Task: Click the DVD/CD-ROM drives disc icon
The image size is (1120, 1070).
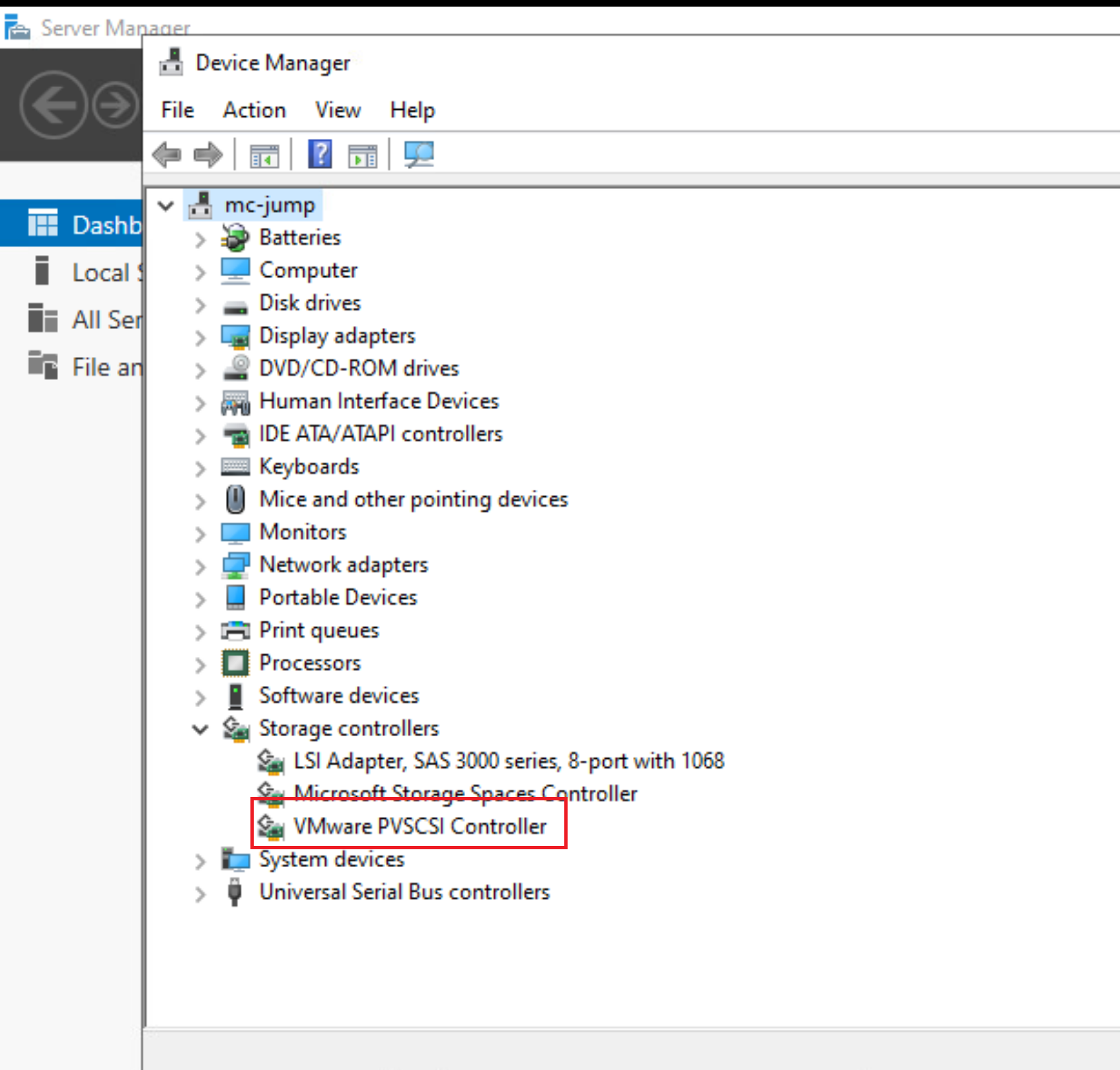Action: click(x=236, y=367)
